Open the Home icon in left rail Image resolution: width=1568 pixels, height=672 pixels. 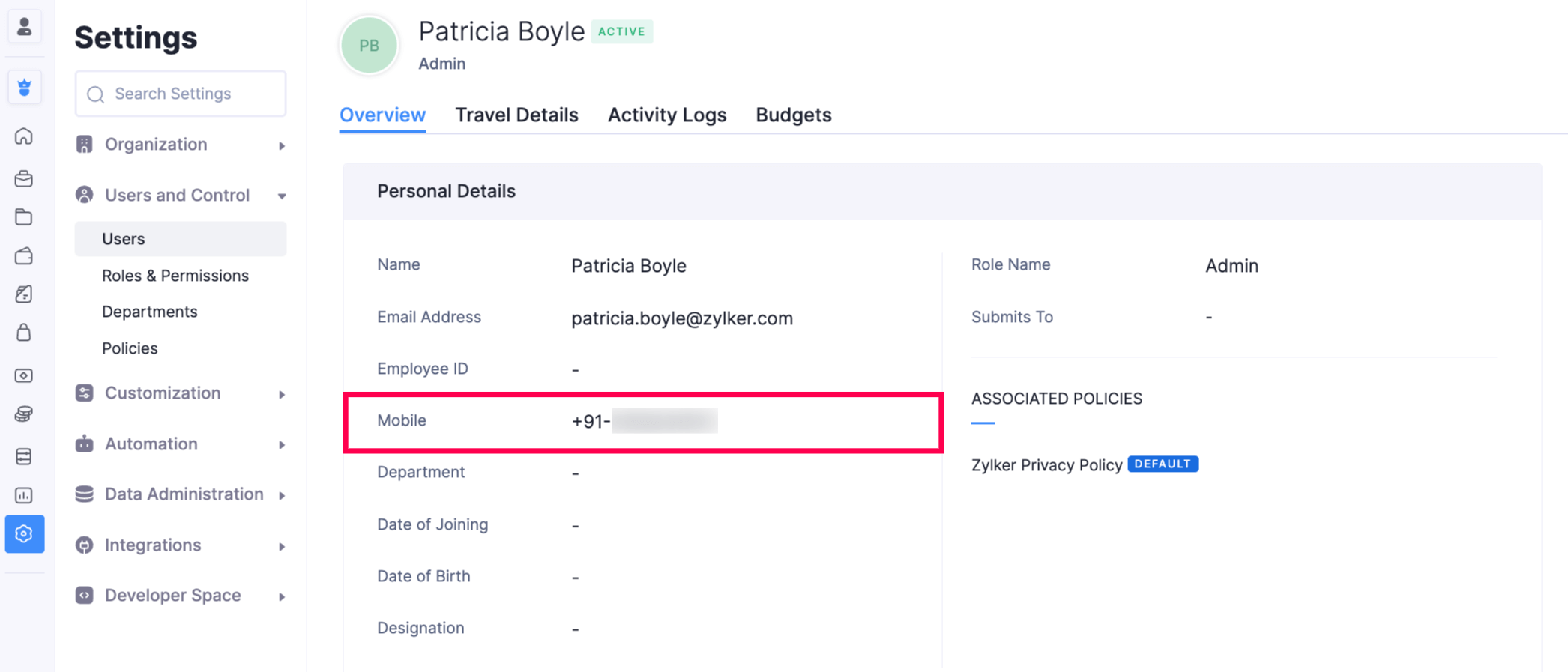click(24, 136)
